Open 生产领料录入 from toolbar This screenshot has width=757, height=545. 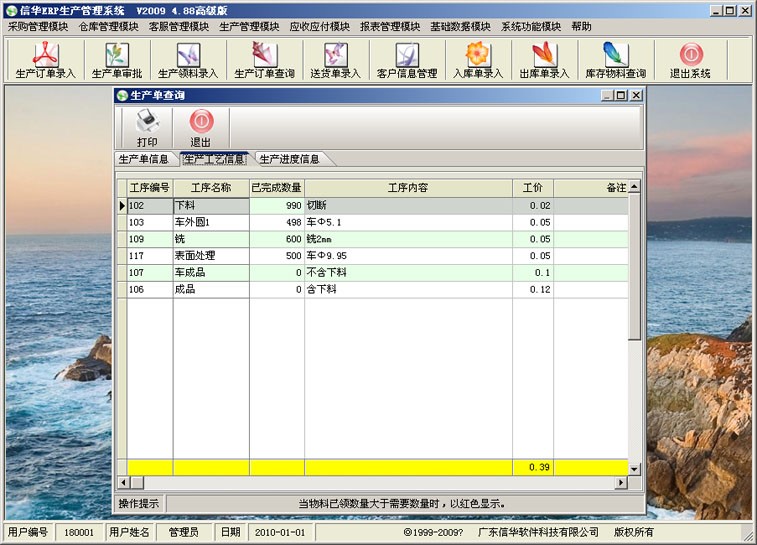coord(188,61)
